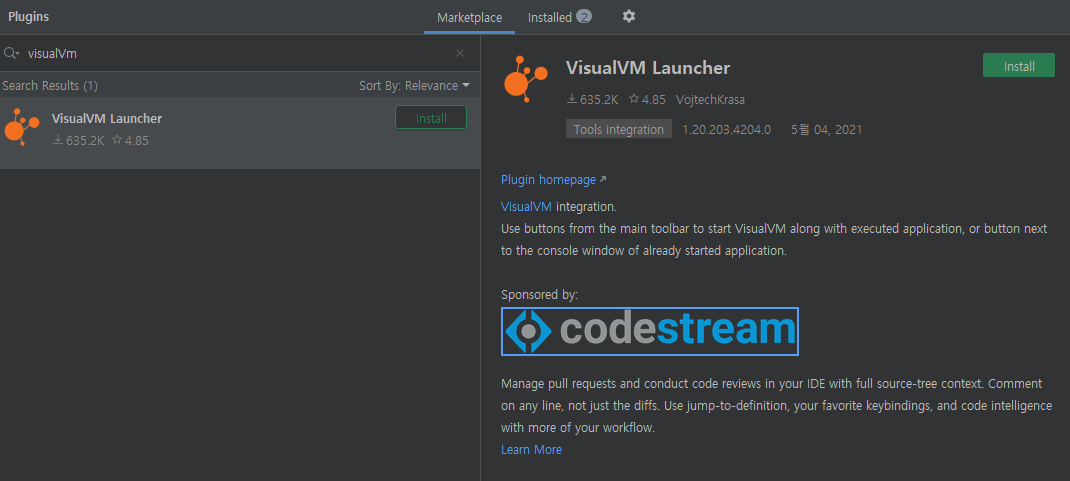Click VisualVM Launcher icon in search results

click(x=22, y=127)
